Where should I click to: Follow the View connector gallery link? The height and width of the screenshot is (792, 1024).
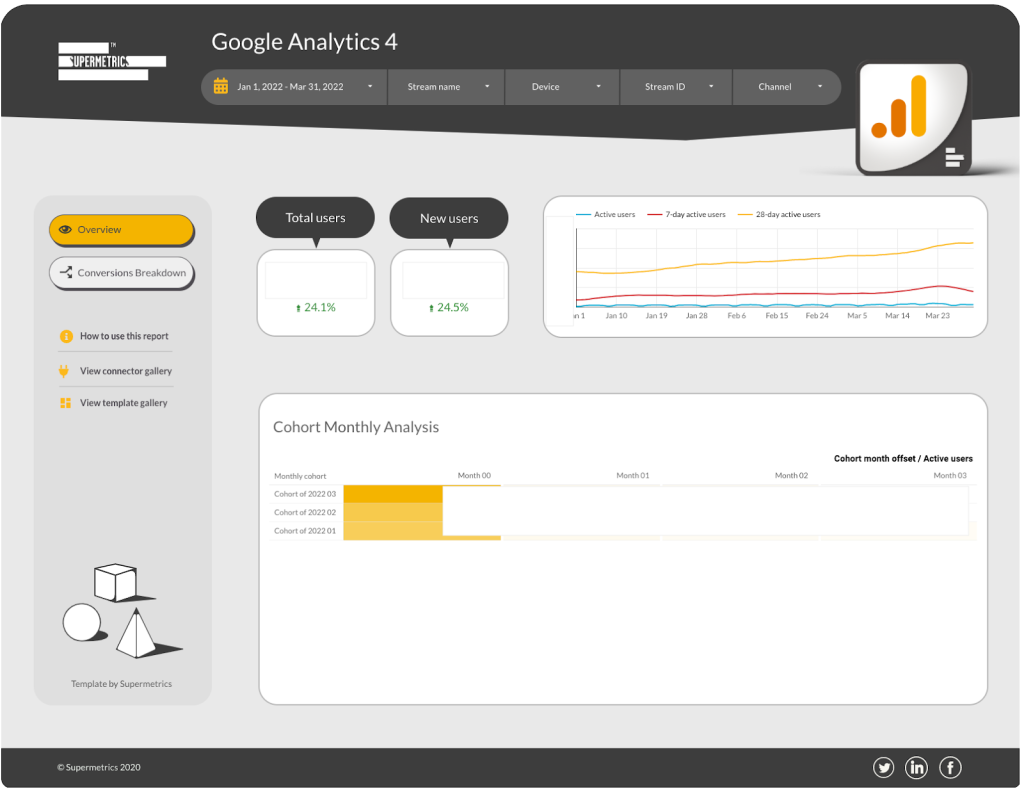tap(126, 371)
